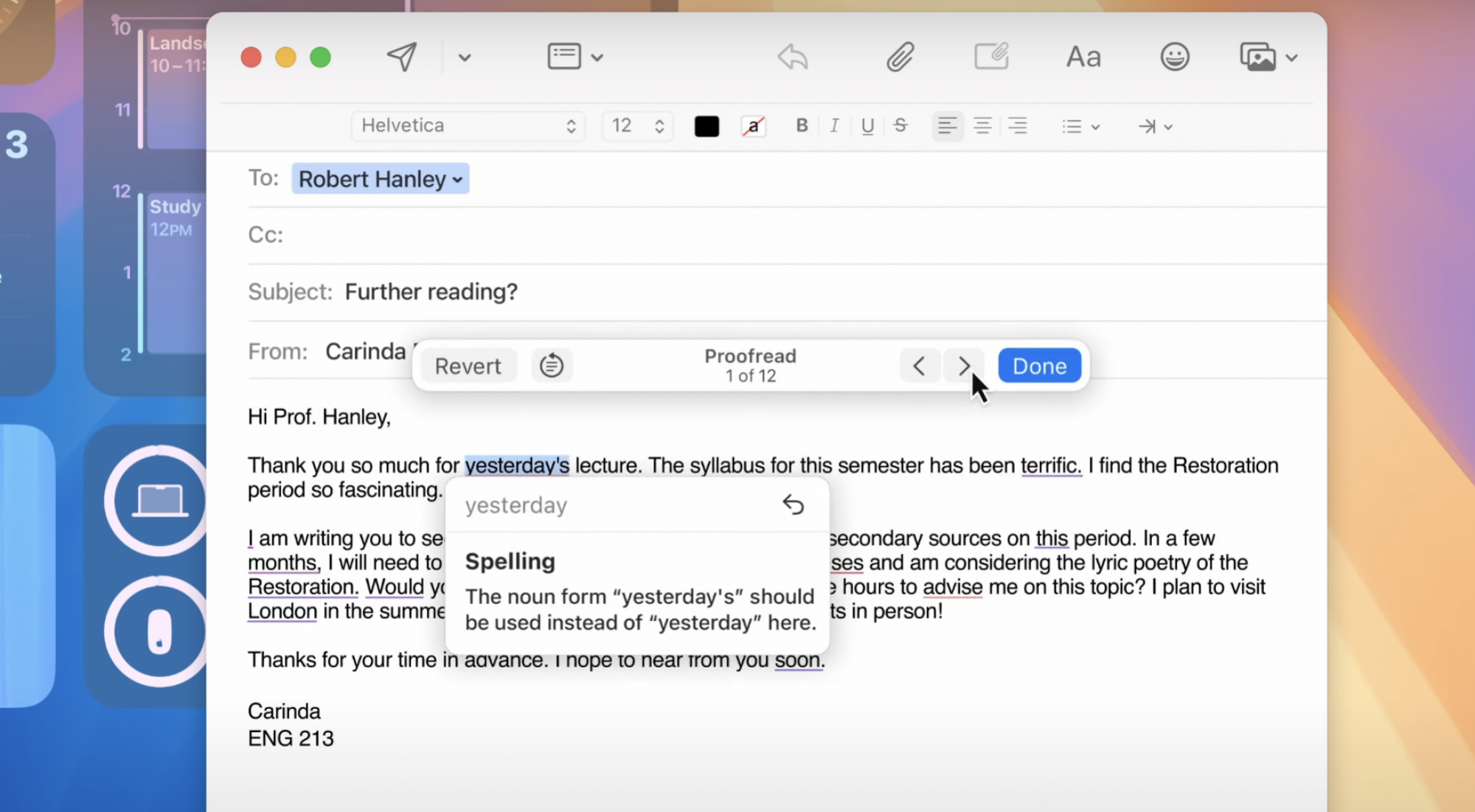The width and height of the screenshot is (1475, 812).
Task: Click Done to finish proofreading
Action: coord(1039,366)
